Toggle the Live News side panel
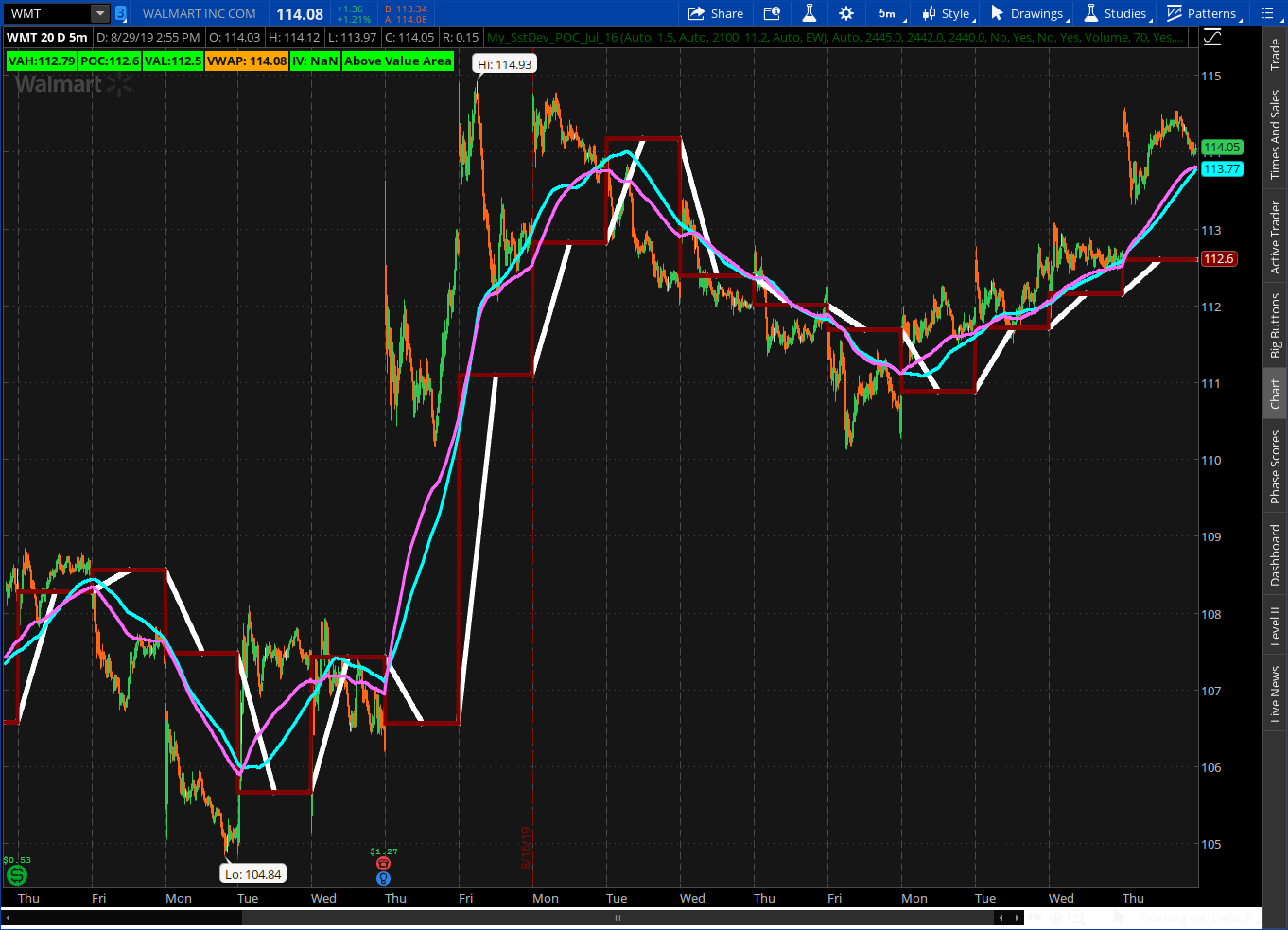 click(x=1276, y=693)
